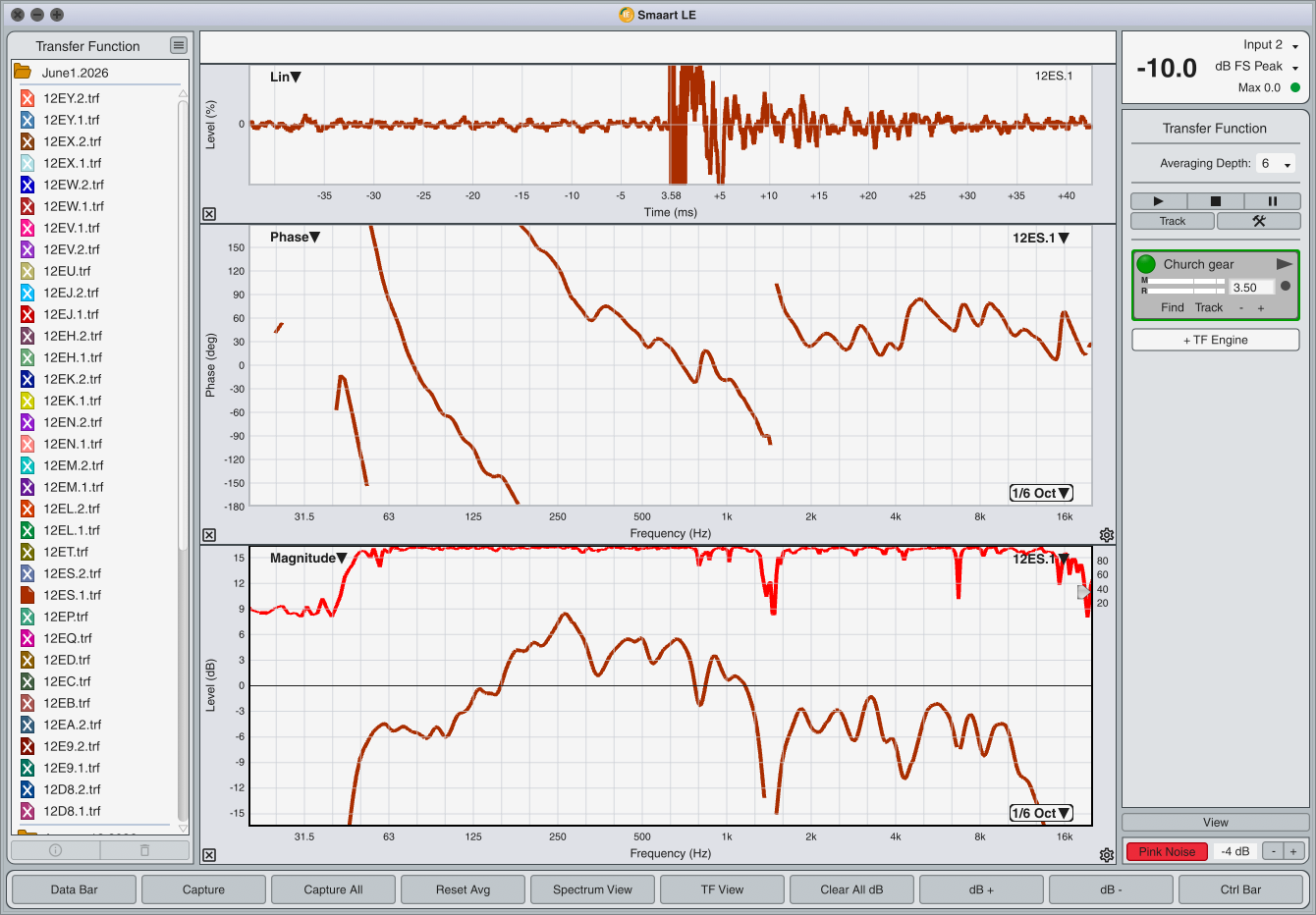The height and width of the screenshot is (915, 1316).
Task: Click the gray delay indicator dot
Action: [x=1286, y=286]
